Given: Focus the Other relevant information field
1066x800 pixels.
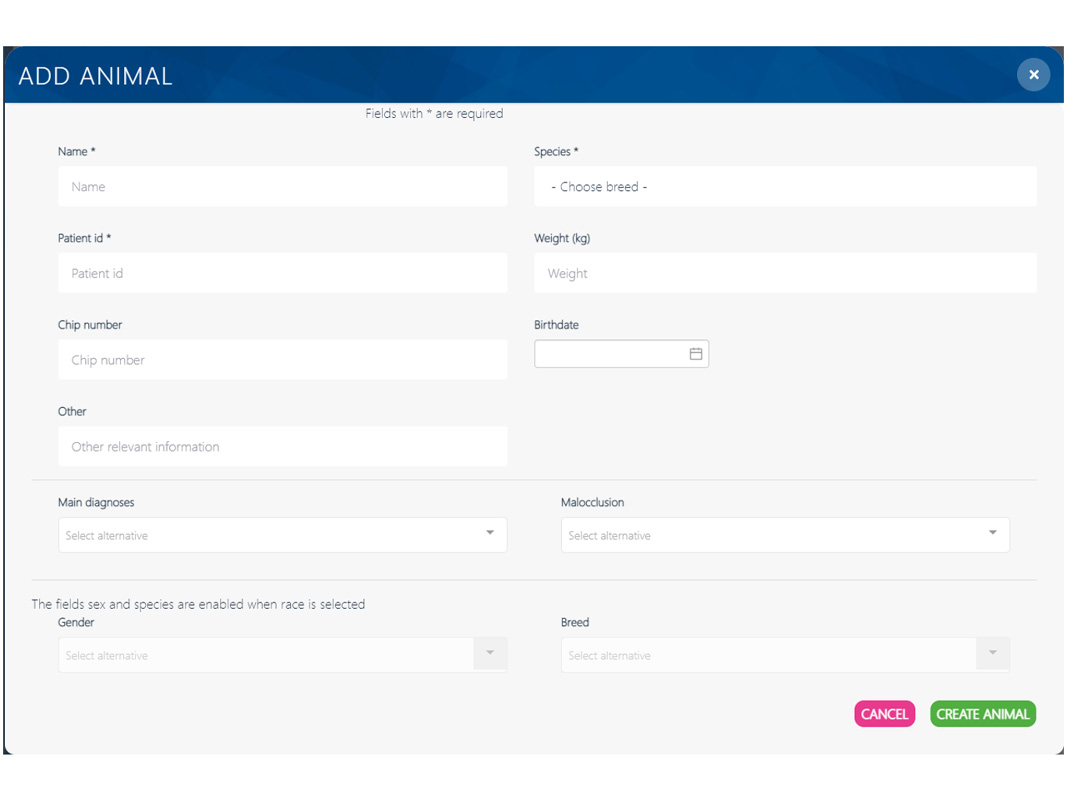Looking at the screenshot, I should coord(282,447).
